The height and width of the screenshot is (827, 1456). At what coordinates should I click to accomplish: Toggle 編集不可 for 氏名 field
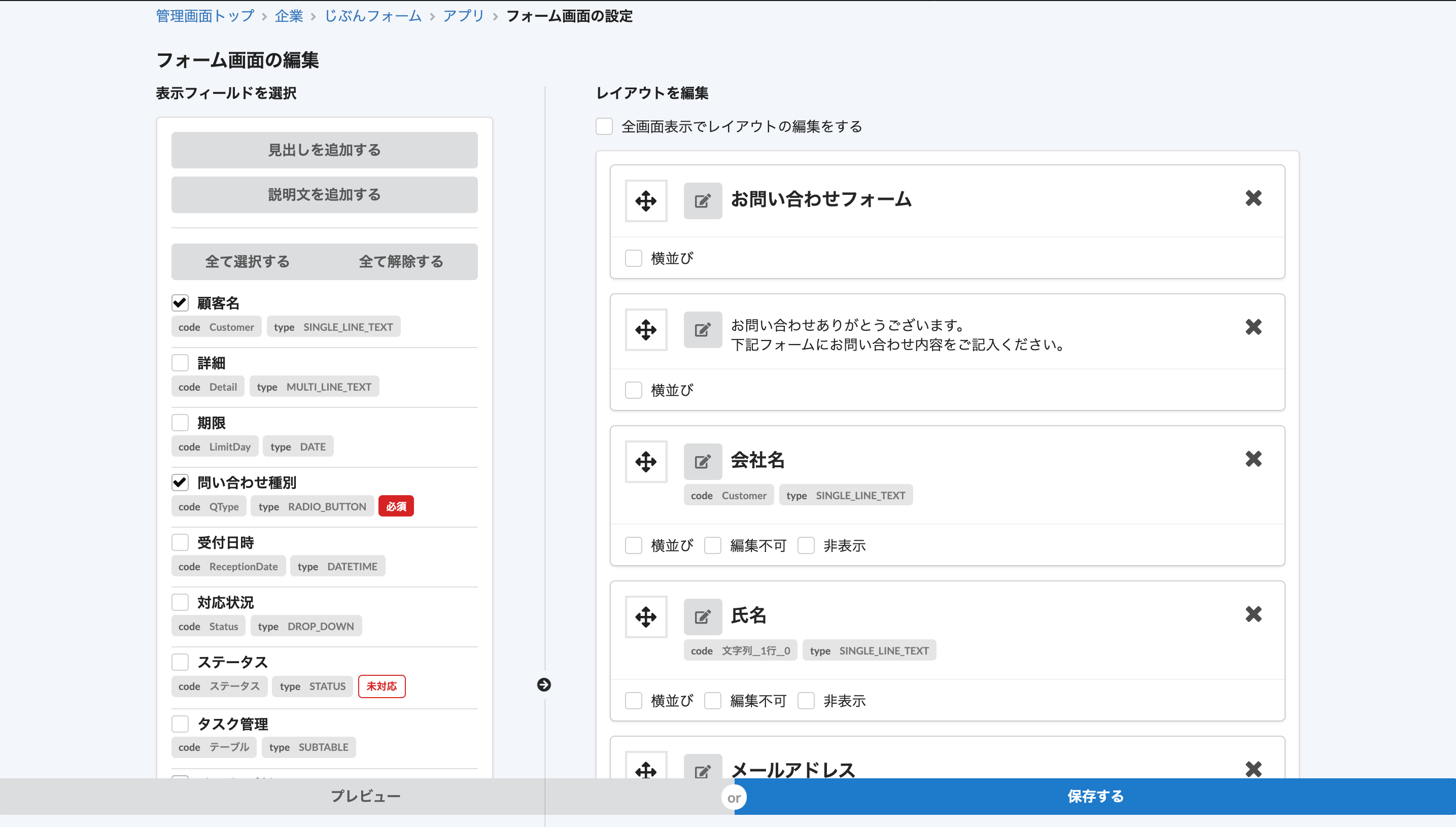[713, 700]
